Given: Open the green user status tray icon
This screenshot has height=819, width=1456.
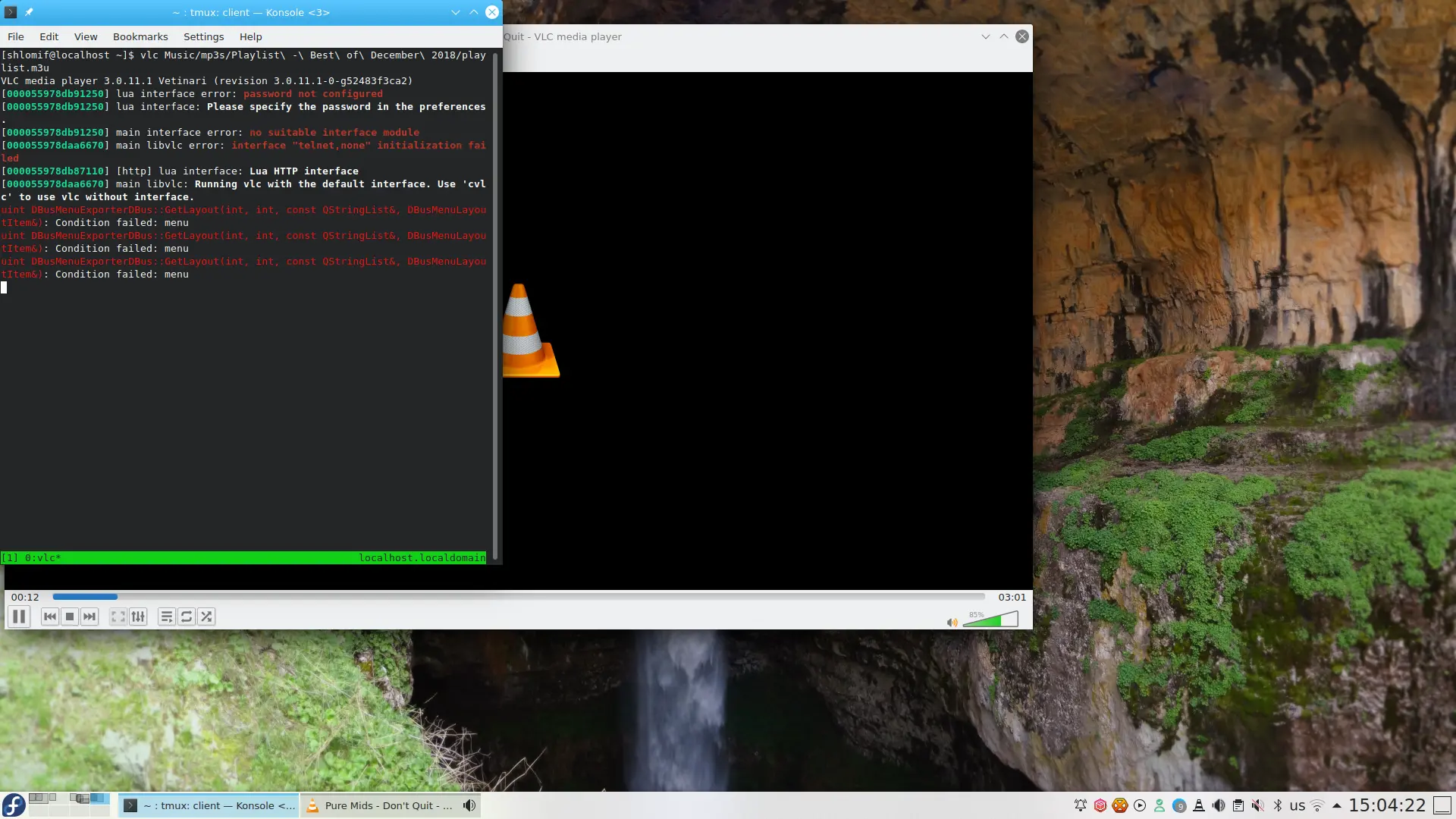Looking at the screenshot, I should click(x=1159, y=805).
